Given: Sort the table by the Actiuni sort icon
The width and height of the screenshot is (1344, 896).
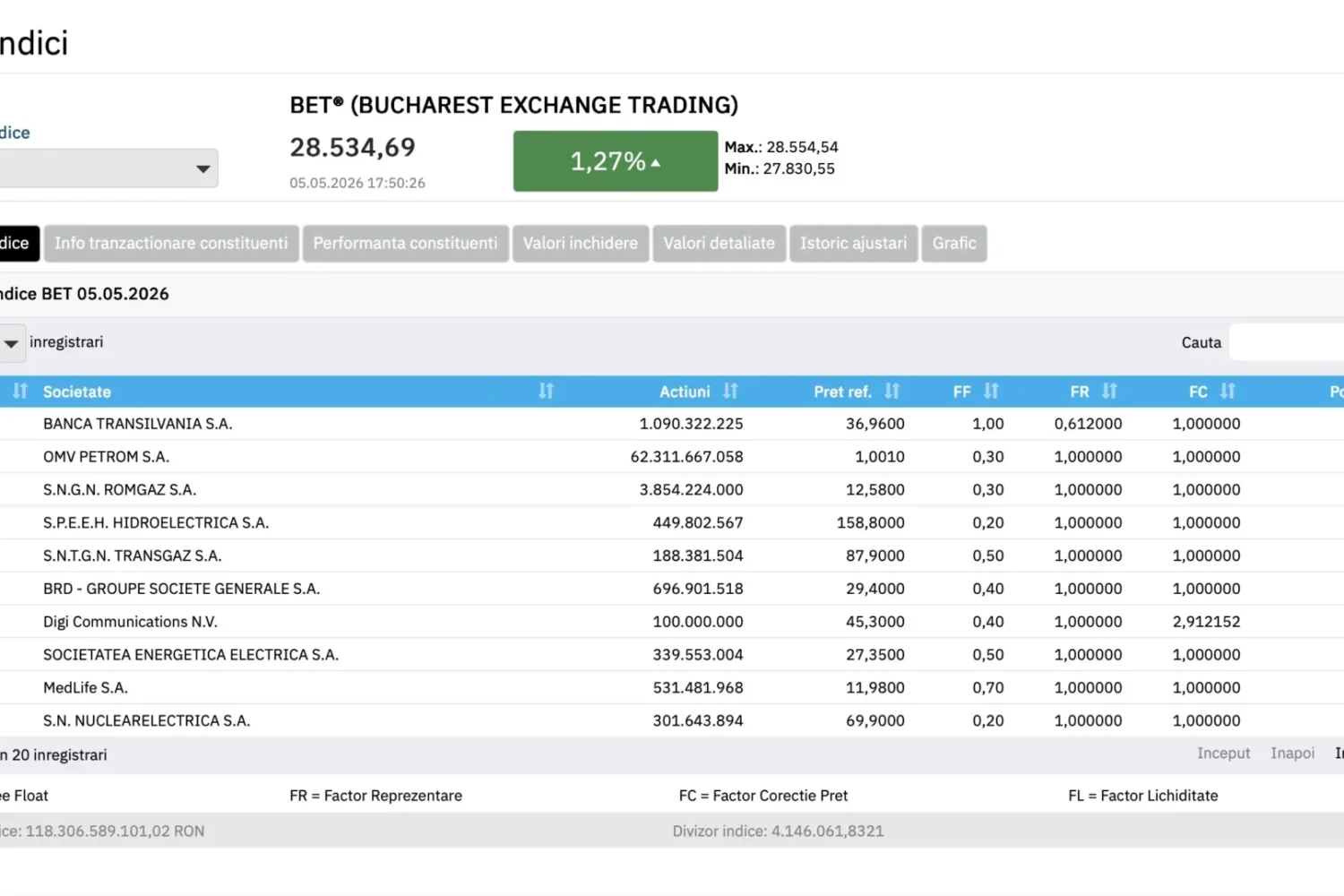Looking at the screenshot, I should tap(731, 392).
